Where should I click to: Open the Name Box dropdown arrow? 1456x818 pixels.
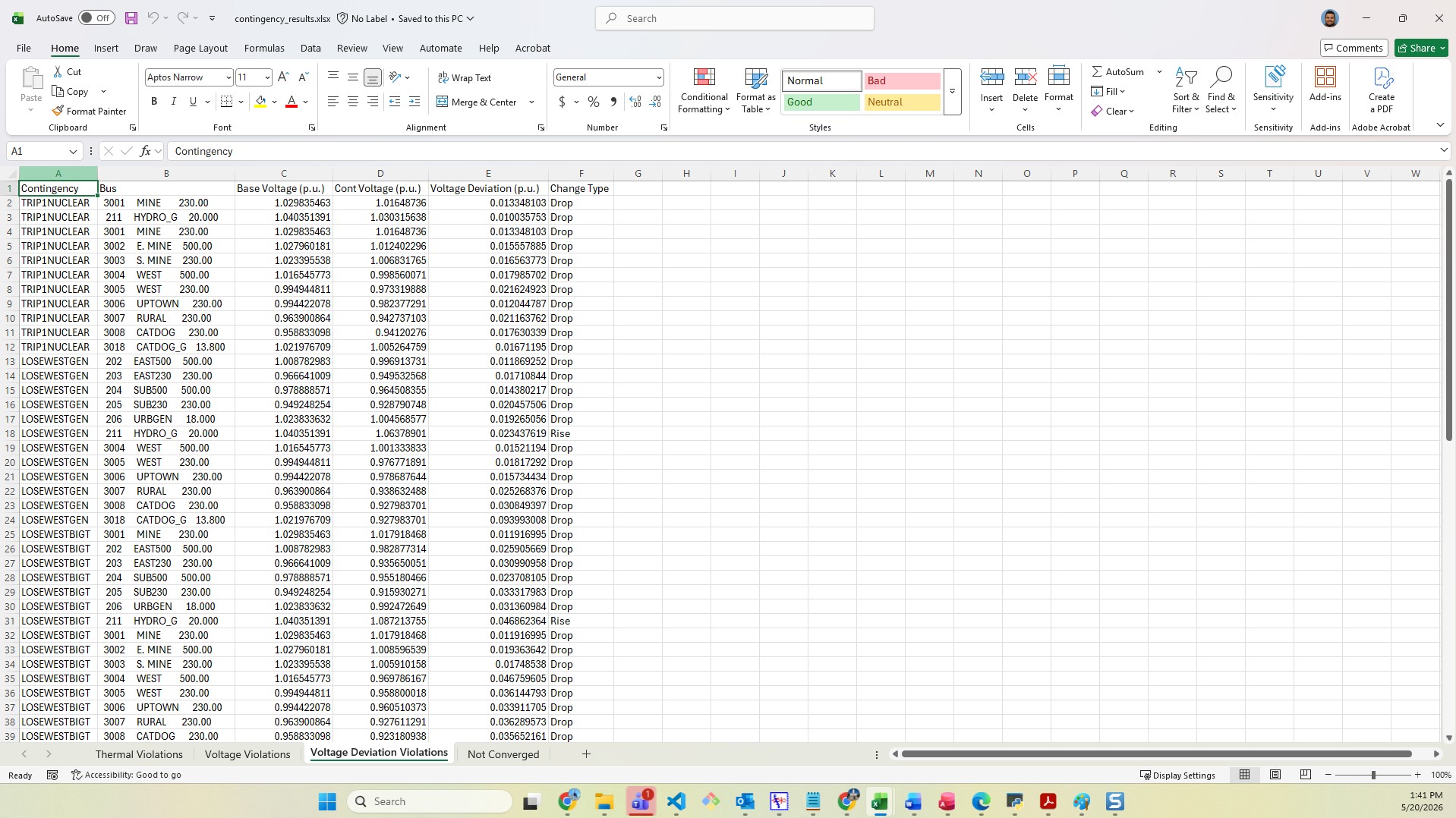point(73,151)
